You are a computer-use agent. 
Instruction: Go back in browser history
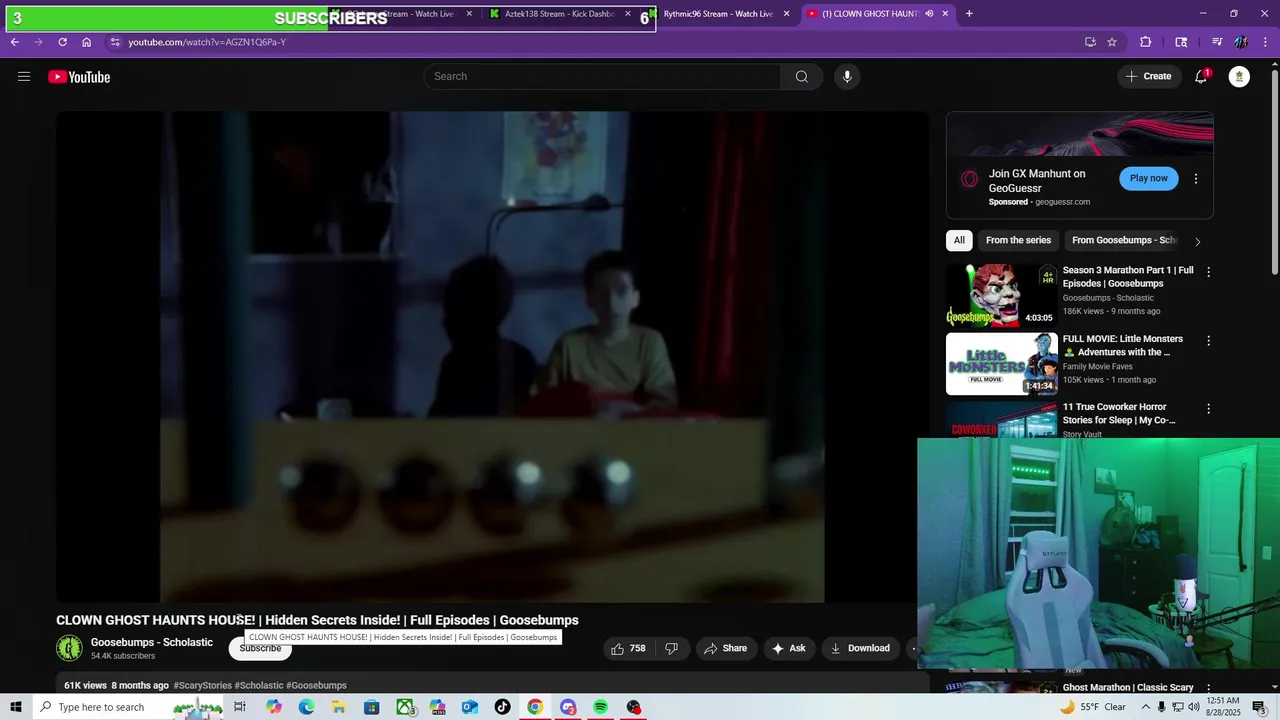(x=14, y=42)
